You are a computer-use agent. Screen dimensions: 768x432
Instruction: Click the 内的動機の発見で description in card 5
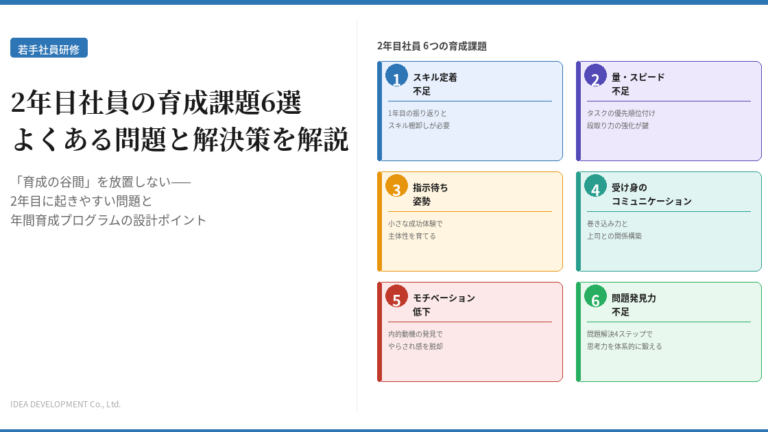[x=415, y=333]
